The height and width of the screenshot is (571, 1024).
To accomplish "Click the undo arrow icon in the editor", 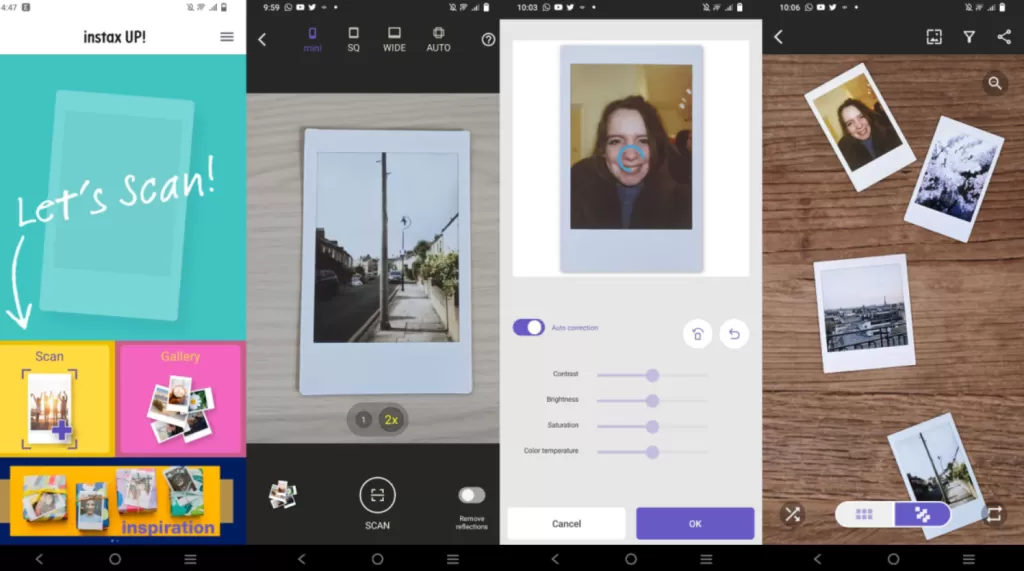I will [x=733, y=334].
